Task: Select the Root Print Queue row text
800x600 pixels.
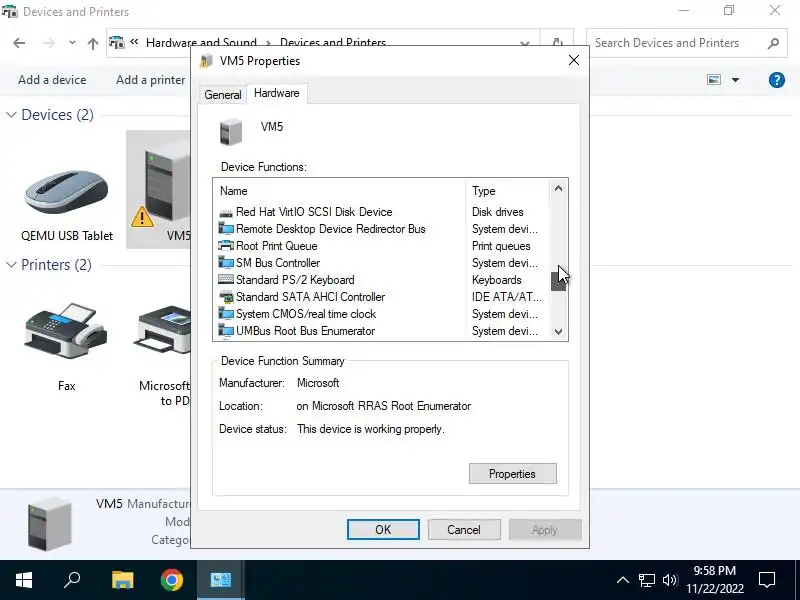Action: click(x=277, y=246)
